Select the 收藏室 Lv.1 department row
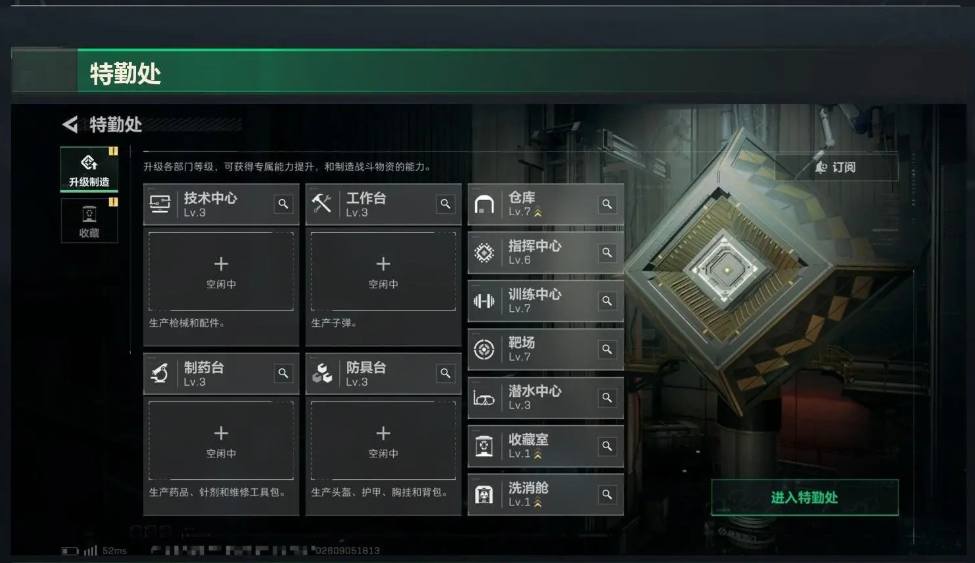The image size is (975, 563). [545, 446]
